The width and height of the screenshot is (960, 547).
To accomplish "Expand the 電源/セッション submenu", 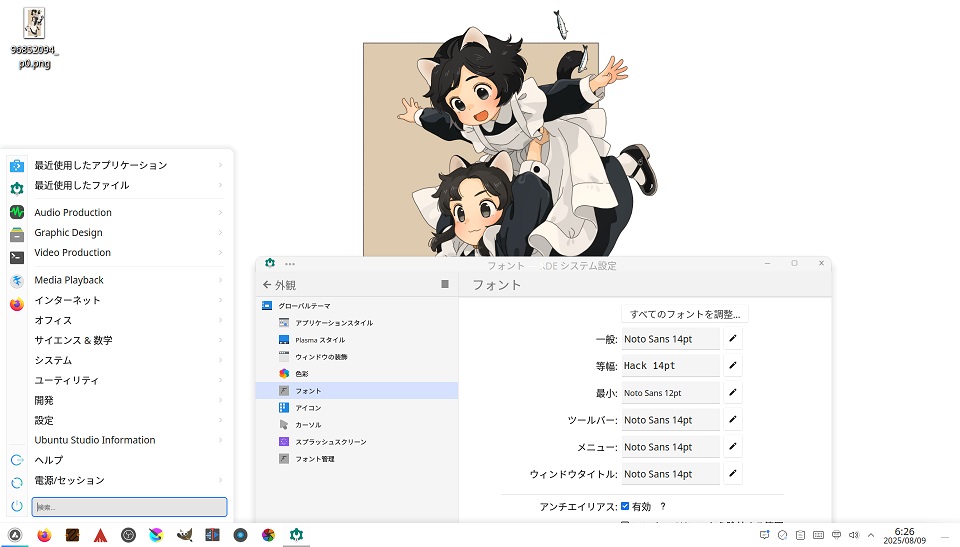I will pyautogui.click(x=129, y=480).
